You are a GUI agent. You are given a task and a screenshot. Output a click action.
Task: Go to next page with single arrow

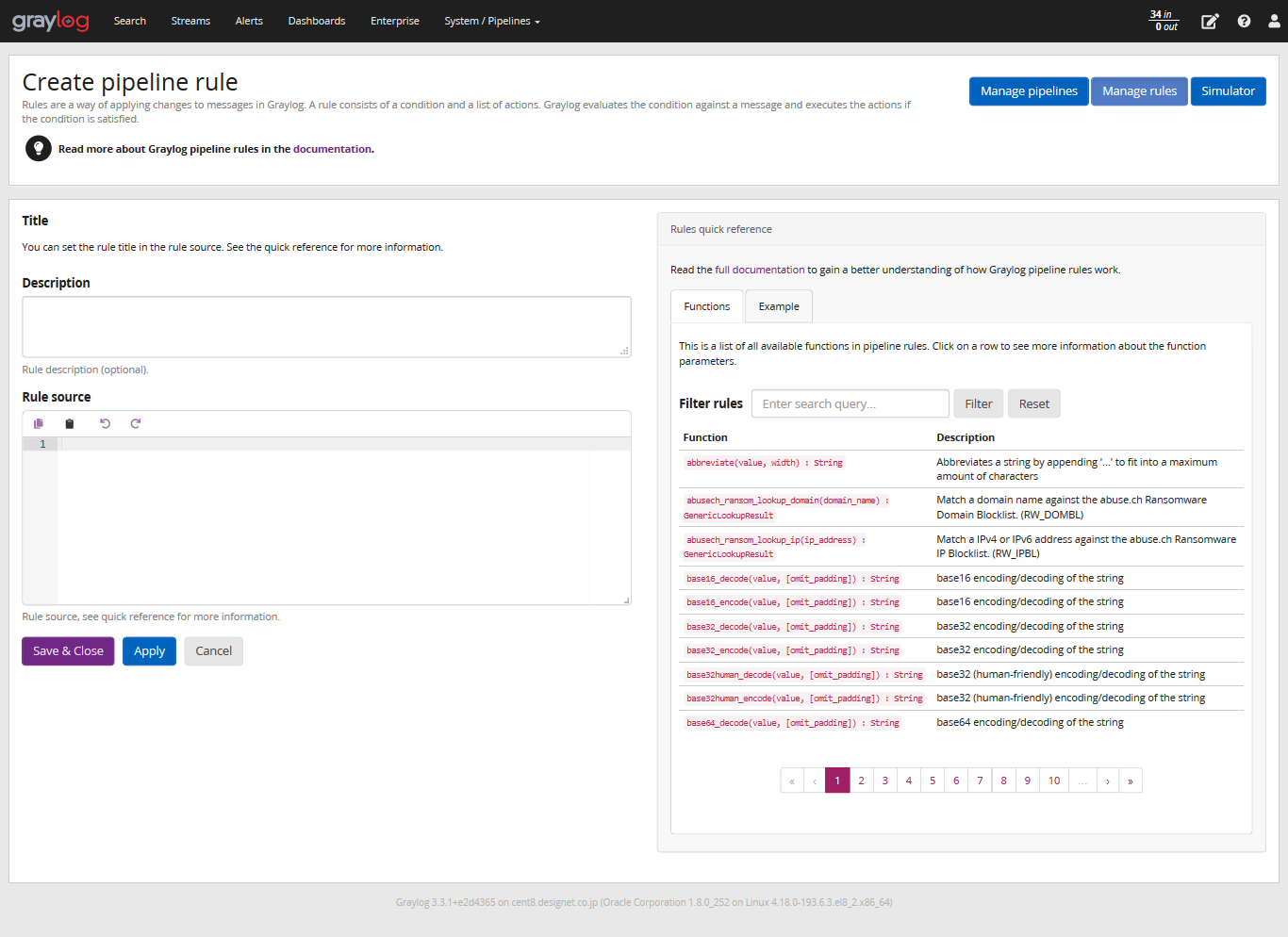pos(1107,781)
